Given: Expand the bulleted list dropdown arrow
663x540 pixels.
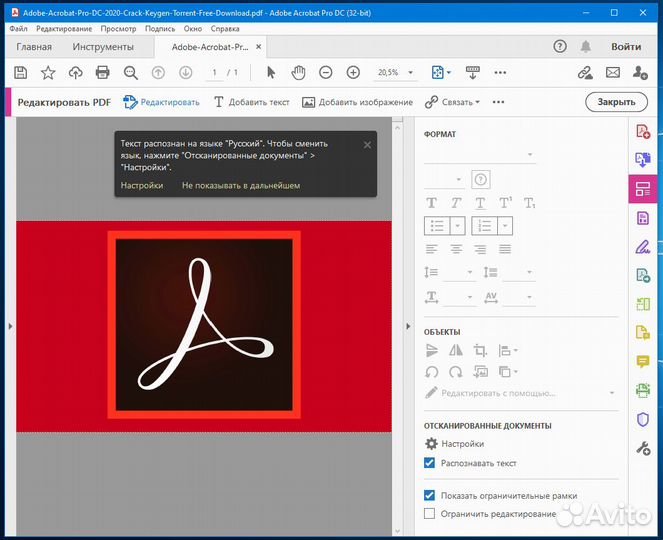Looking at the screenshot, I should click(458, 226).
